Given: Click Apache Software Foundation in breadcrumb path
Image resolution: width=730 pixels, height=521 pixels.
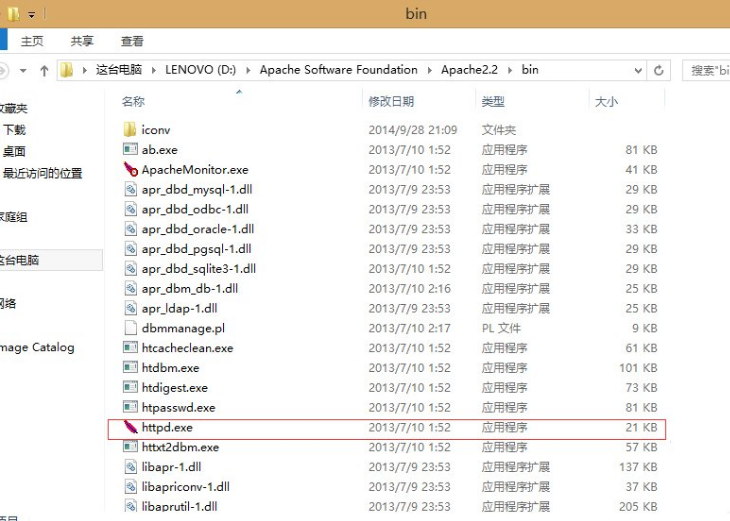Looking at the screenshot, I should [338, 70].
